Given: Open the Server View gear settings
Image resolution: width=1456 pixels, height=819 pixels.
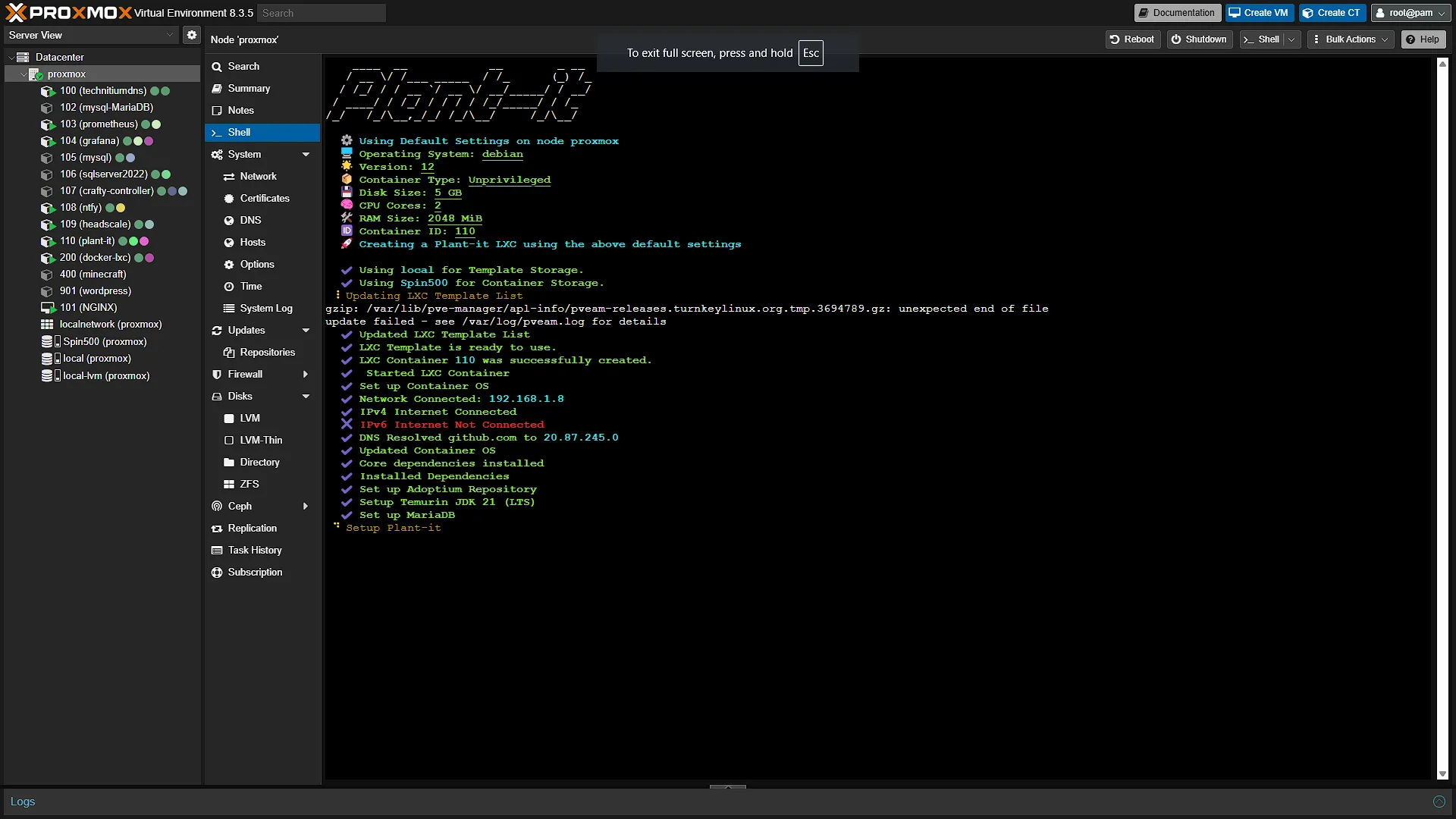Looking at the screenshot, I should pyautogui.click(x=192, y=35).
